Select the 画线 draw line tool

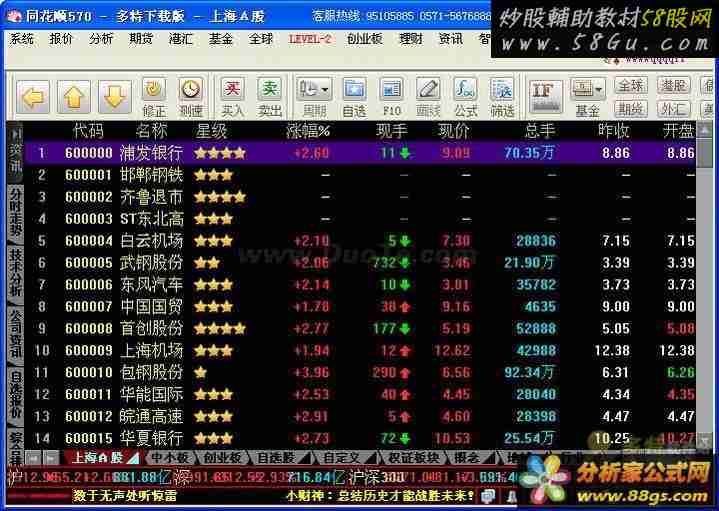[x=428, y=97]
